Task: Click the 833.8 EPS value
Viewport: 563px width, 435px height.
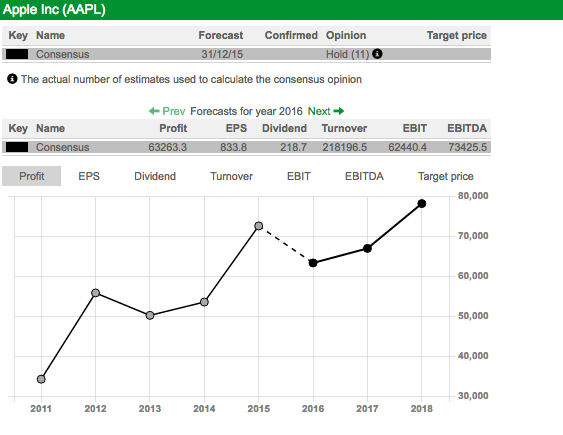Action: coord(234,147)
